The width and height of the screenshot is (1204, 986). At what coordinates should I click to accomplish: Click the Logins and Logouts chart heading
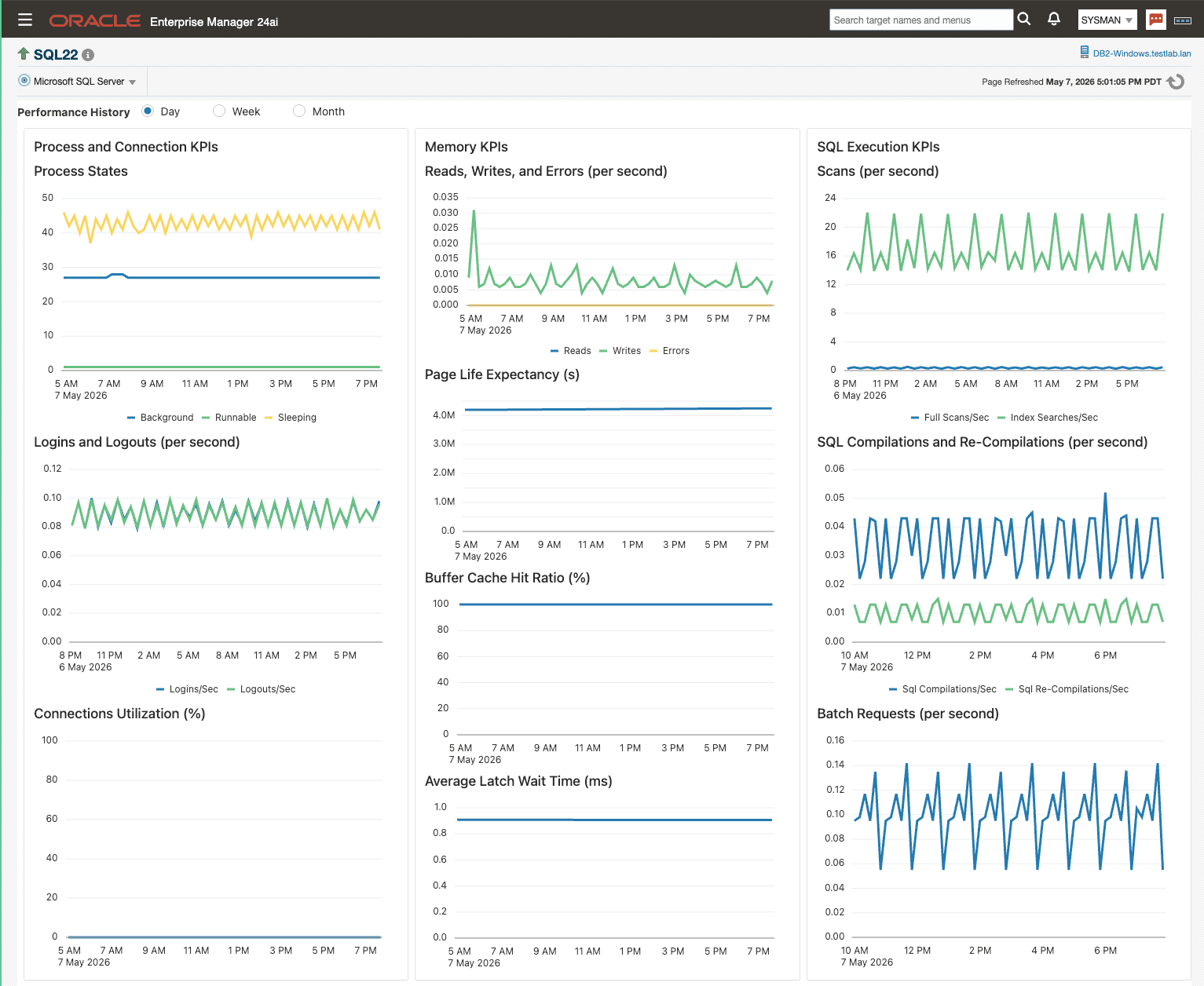point(137,442)
